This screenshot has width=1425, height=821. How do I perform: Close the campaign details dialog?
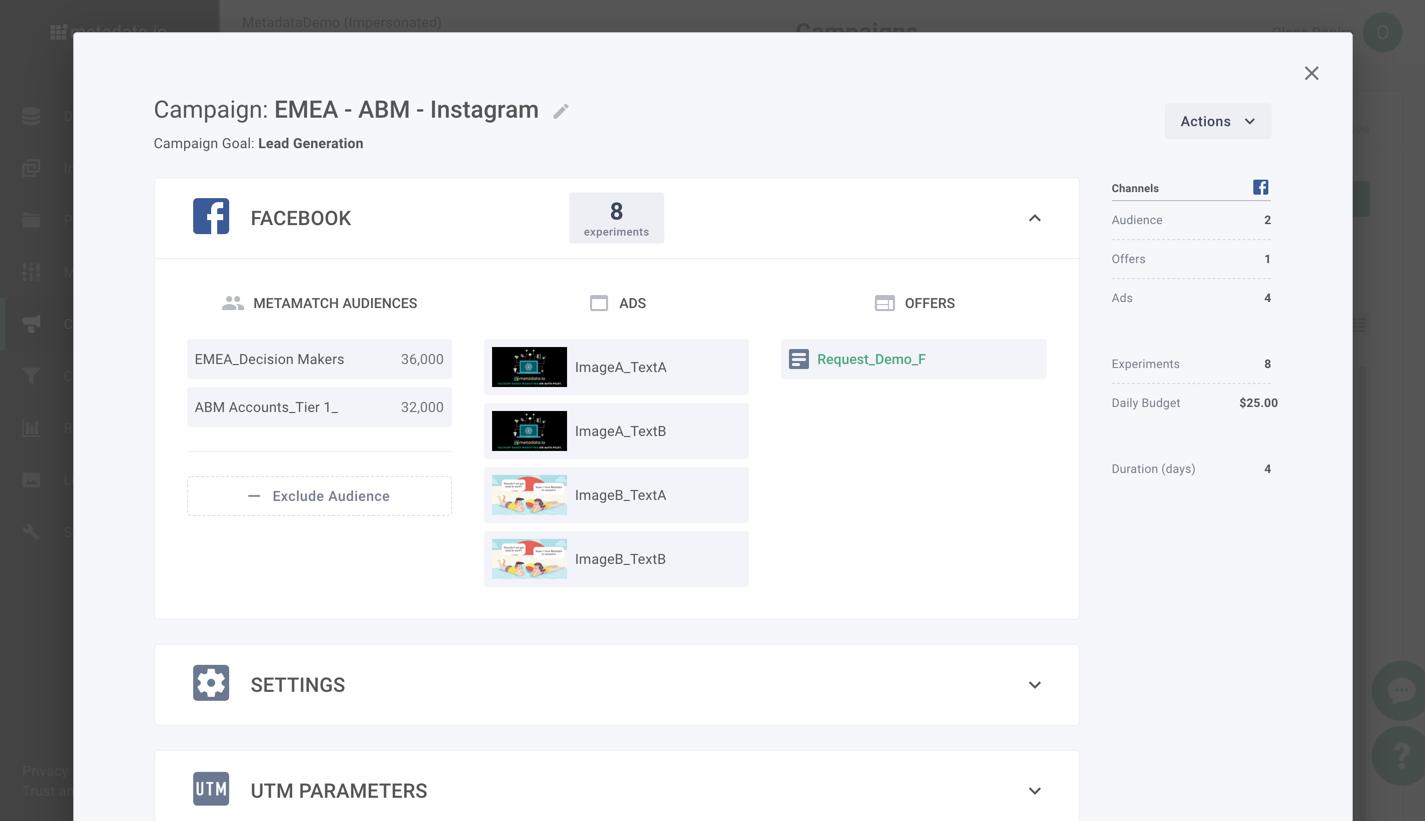pos(1311,73)
